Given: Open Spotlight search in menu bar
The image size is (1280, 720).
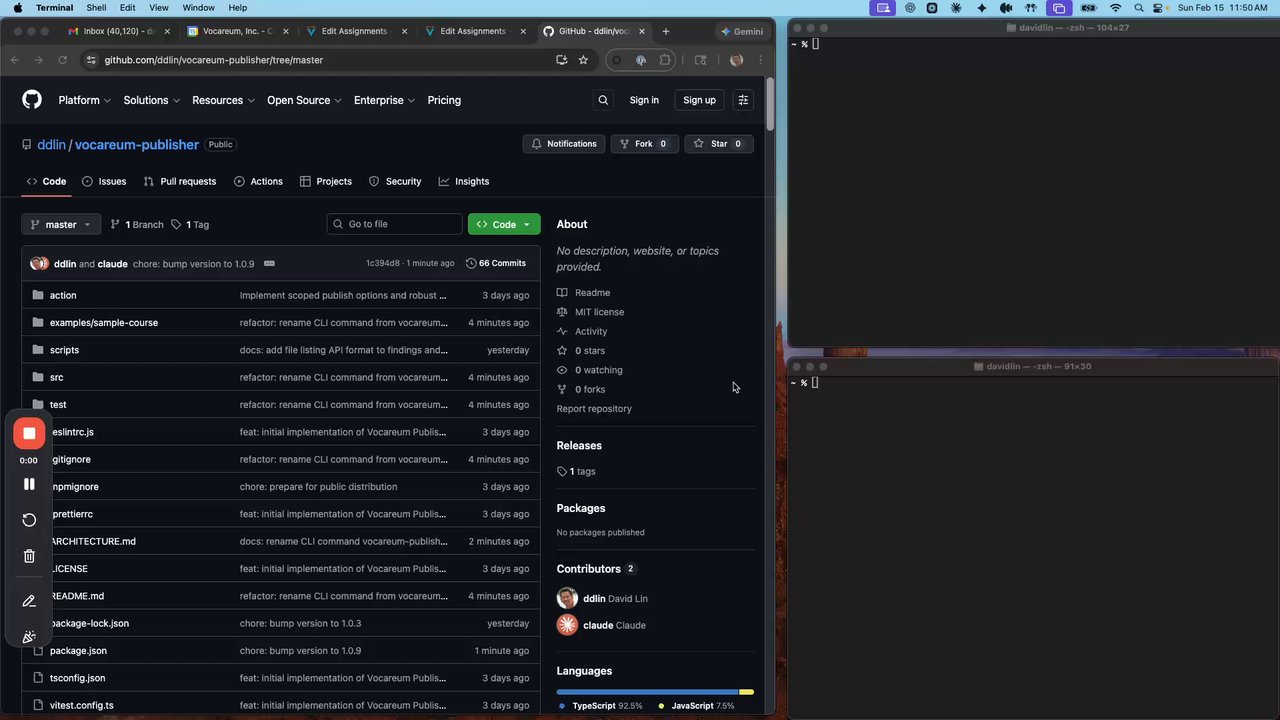Looking at the screenshot, I should 1139,8.
